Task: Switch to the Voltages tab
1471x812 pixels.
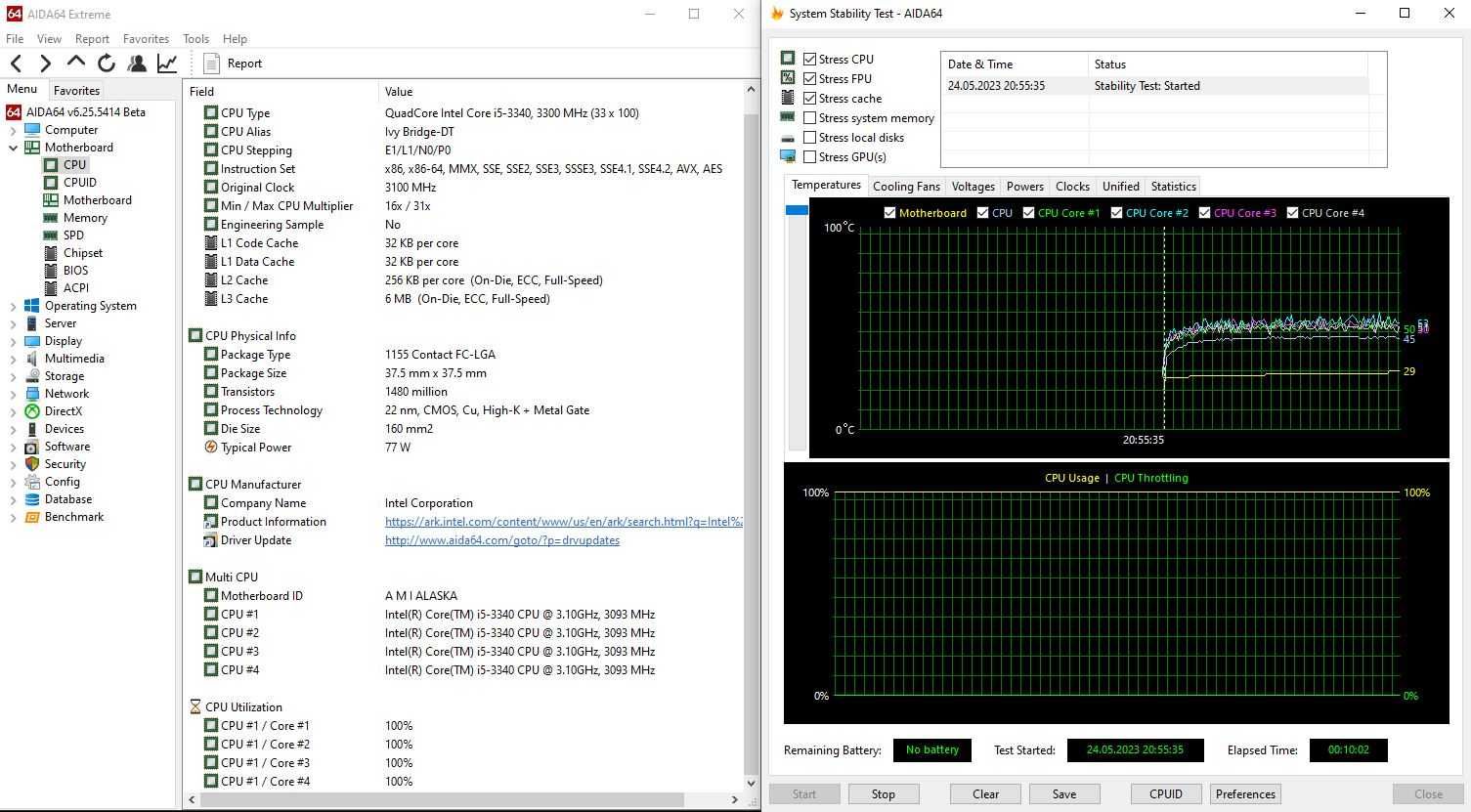Action: tap(973, 187)
